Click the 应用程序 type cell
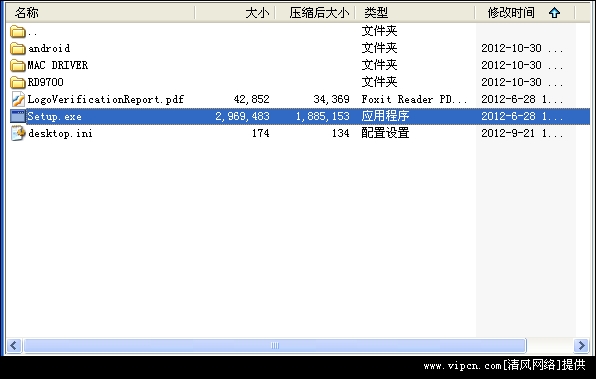596x379 pixels. [385, 116]
